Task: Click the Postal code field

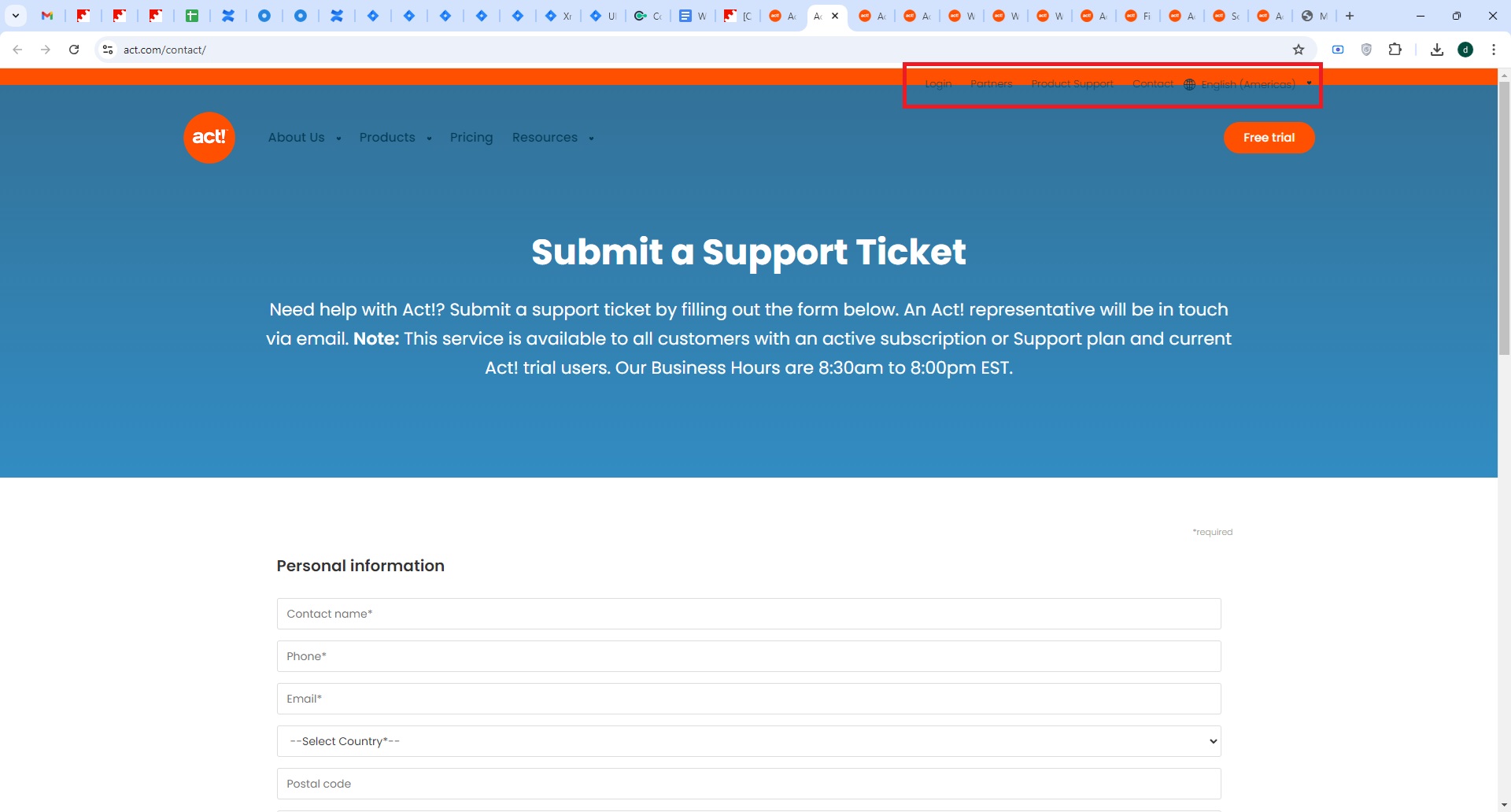Action: [x=748, y=784]
